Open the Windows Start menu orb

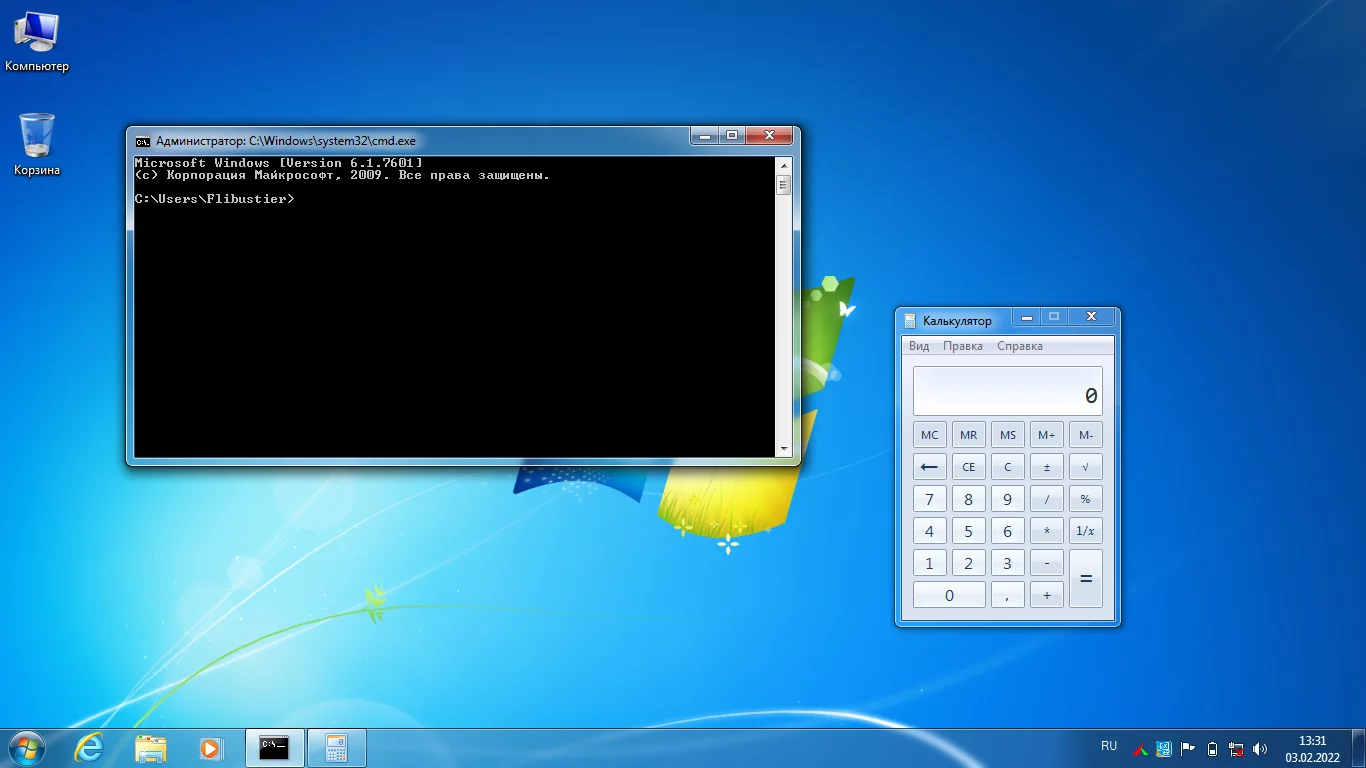[26, 748]
